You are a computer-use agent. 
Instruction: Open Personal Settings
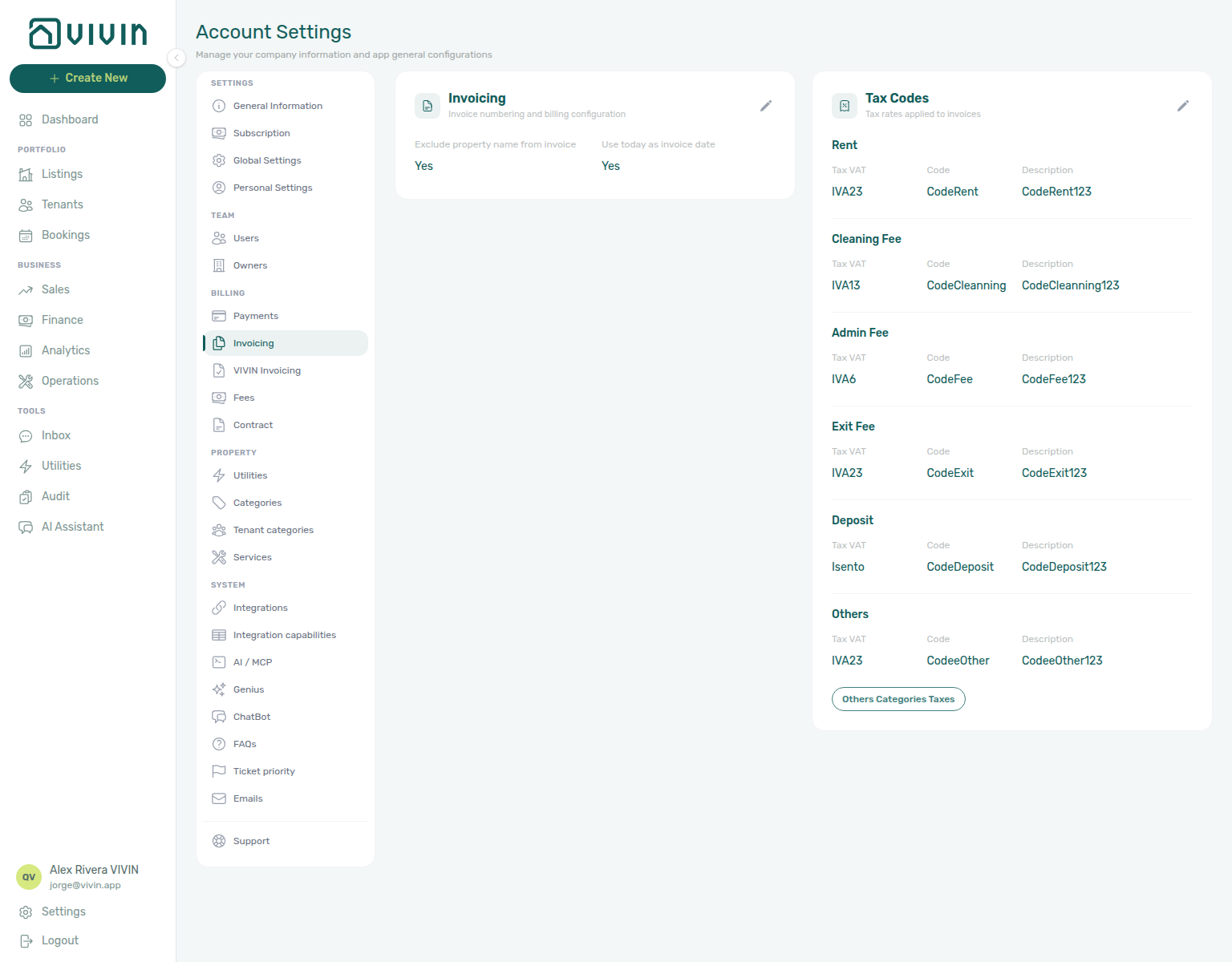pyautogui.click(x=286, y=188)
